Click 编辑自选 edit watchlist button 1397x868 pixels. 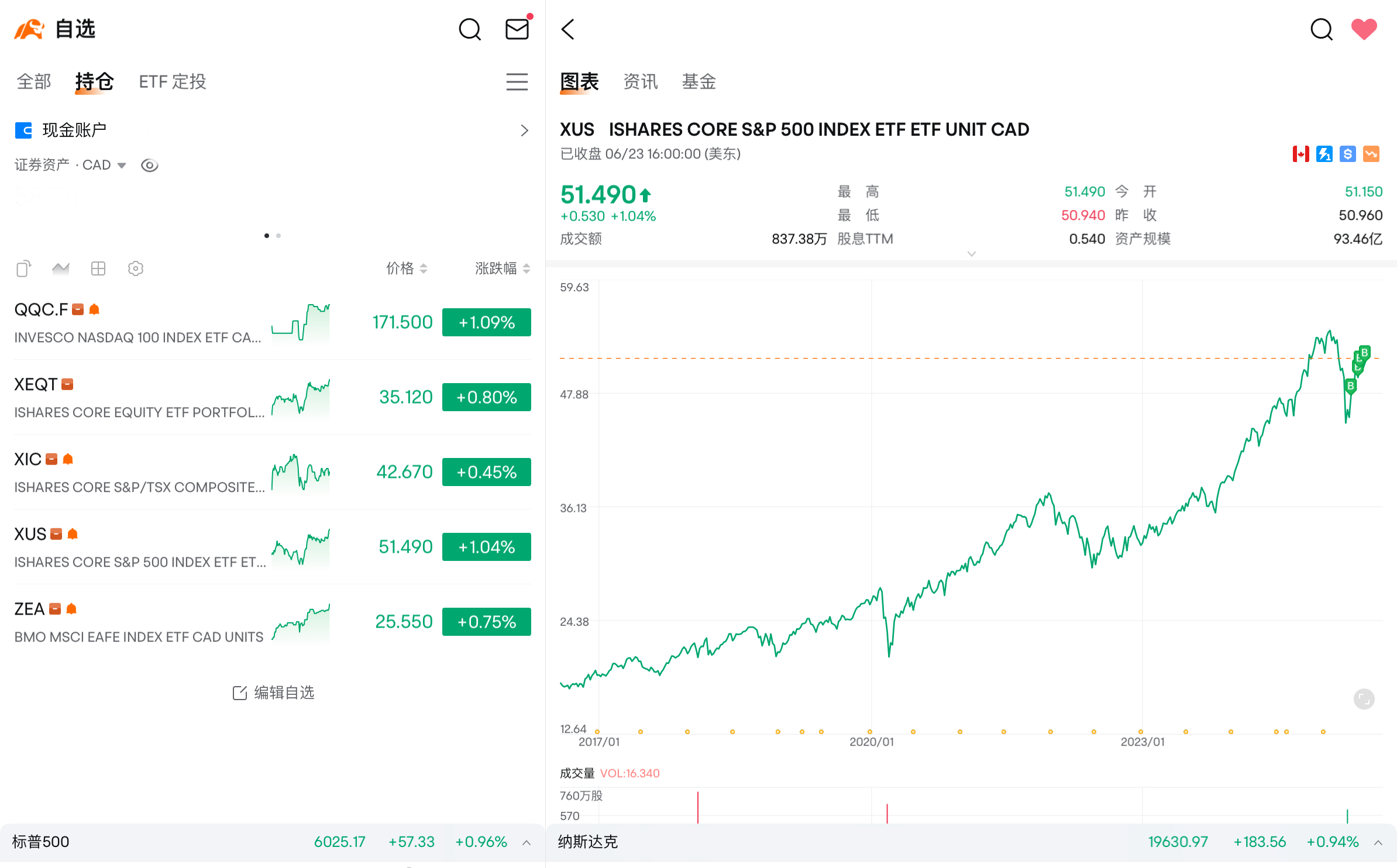tap(273, 693)
